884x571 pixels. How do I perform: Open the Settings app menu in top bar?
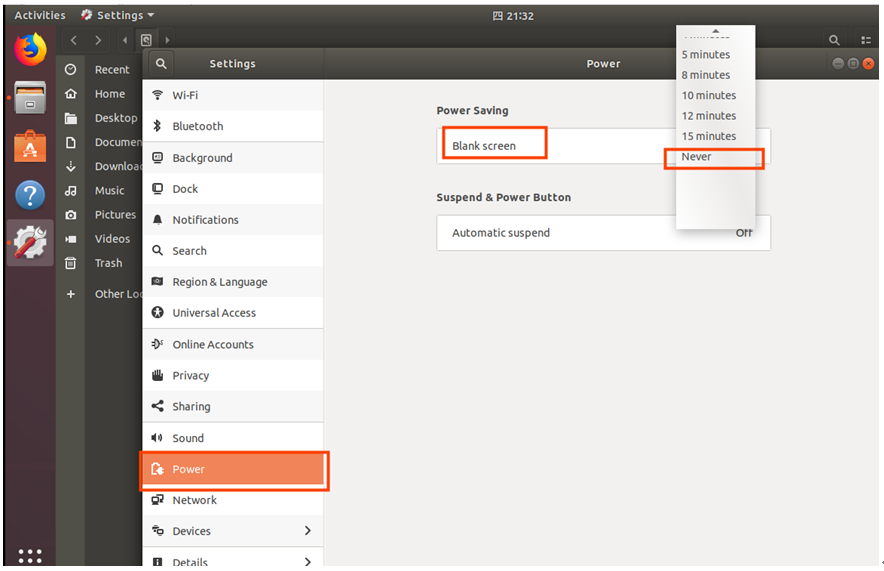[118, 15]
